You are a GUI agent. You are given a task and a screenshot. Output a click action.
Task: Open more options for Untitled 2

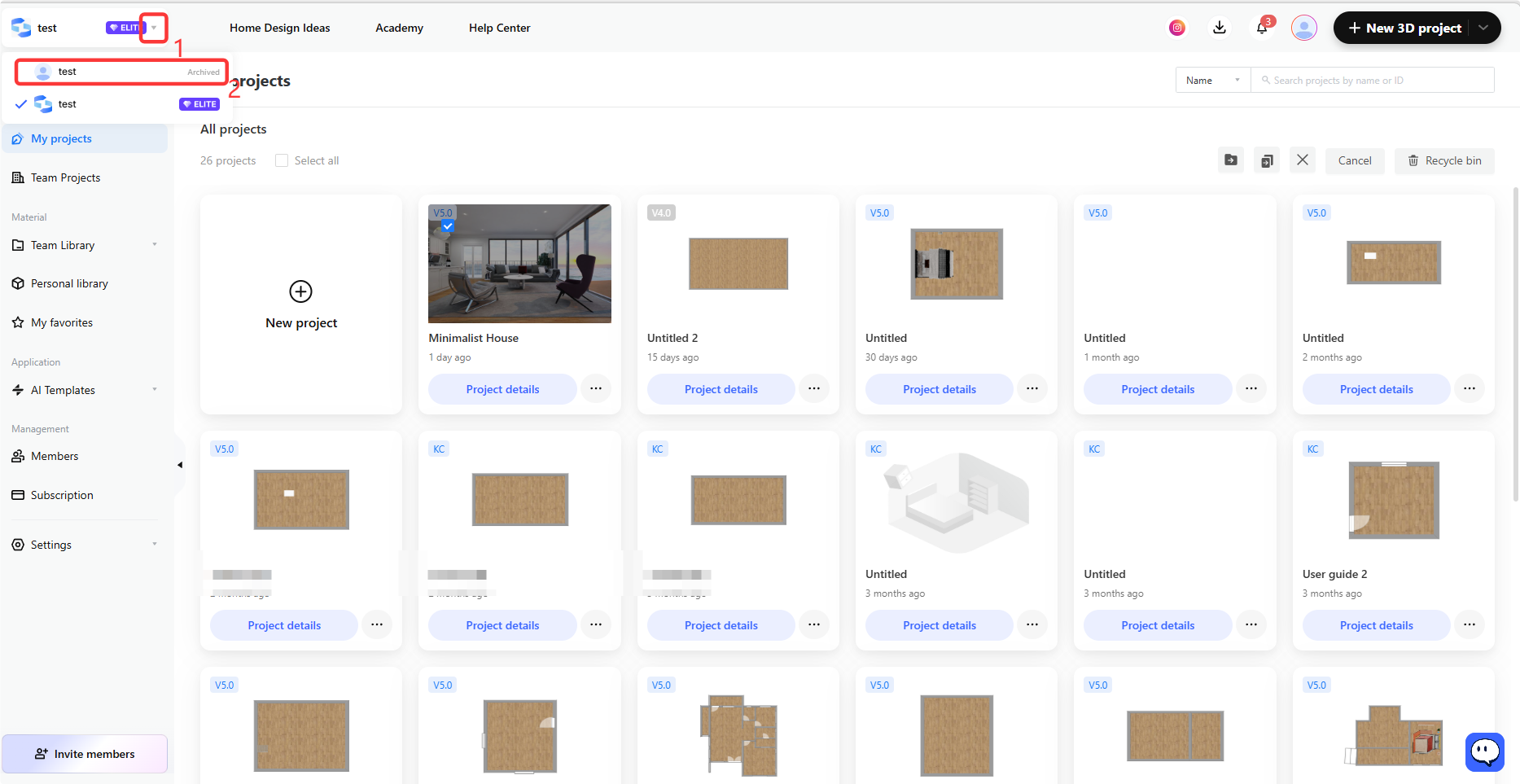[814, 389]
